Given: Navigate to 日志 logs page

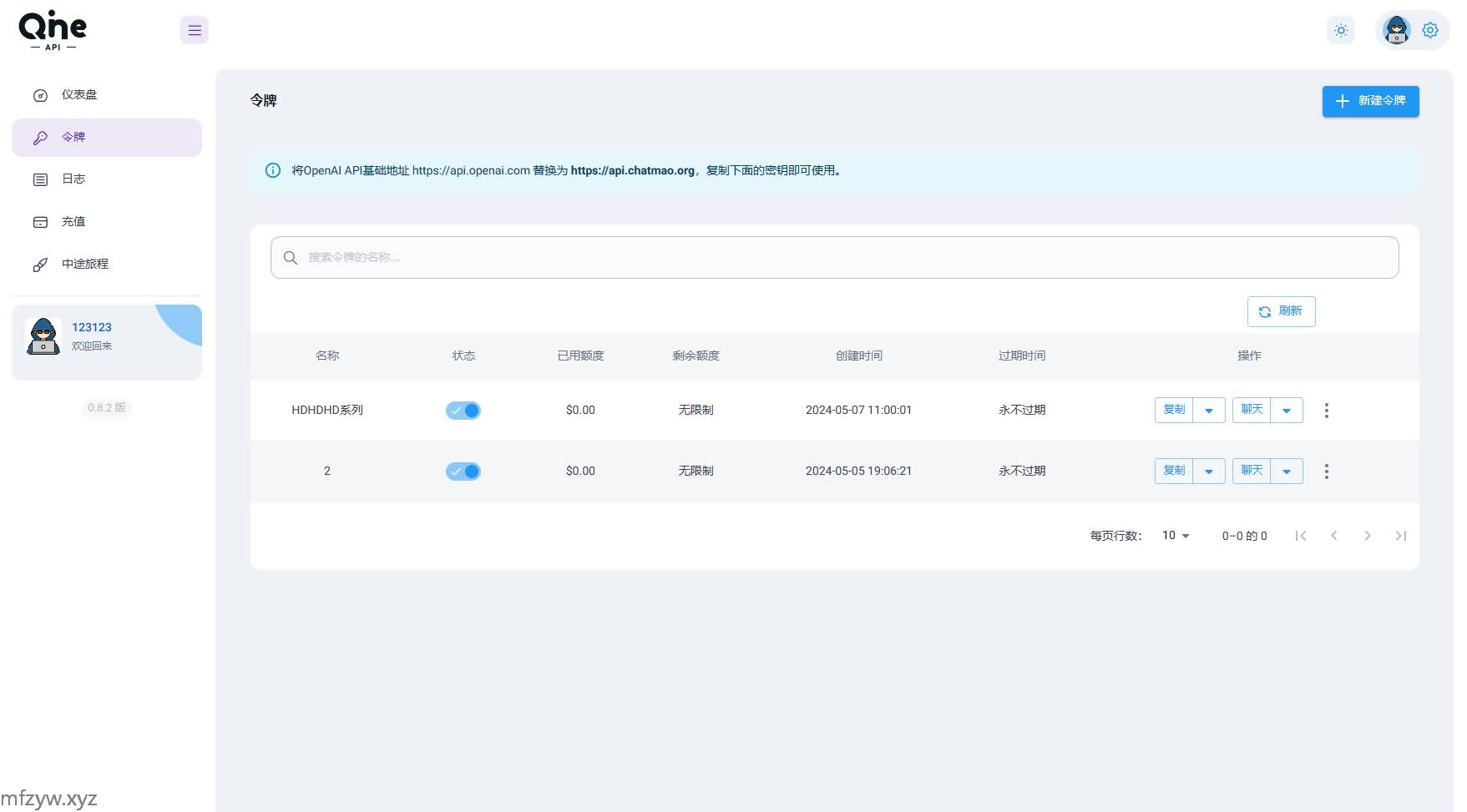Looking at the screenshot, I should (x=73, y=179).
